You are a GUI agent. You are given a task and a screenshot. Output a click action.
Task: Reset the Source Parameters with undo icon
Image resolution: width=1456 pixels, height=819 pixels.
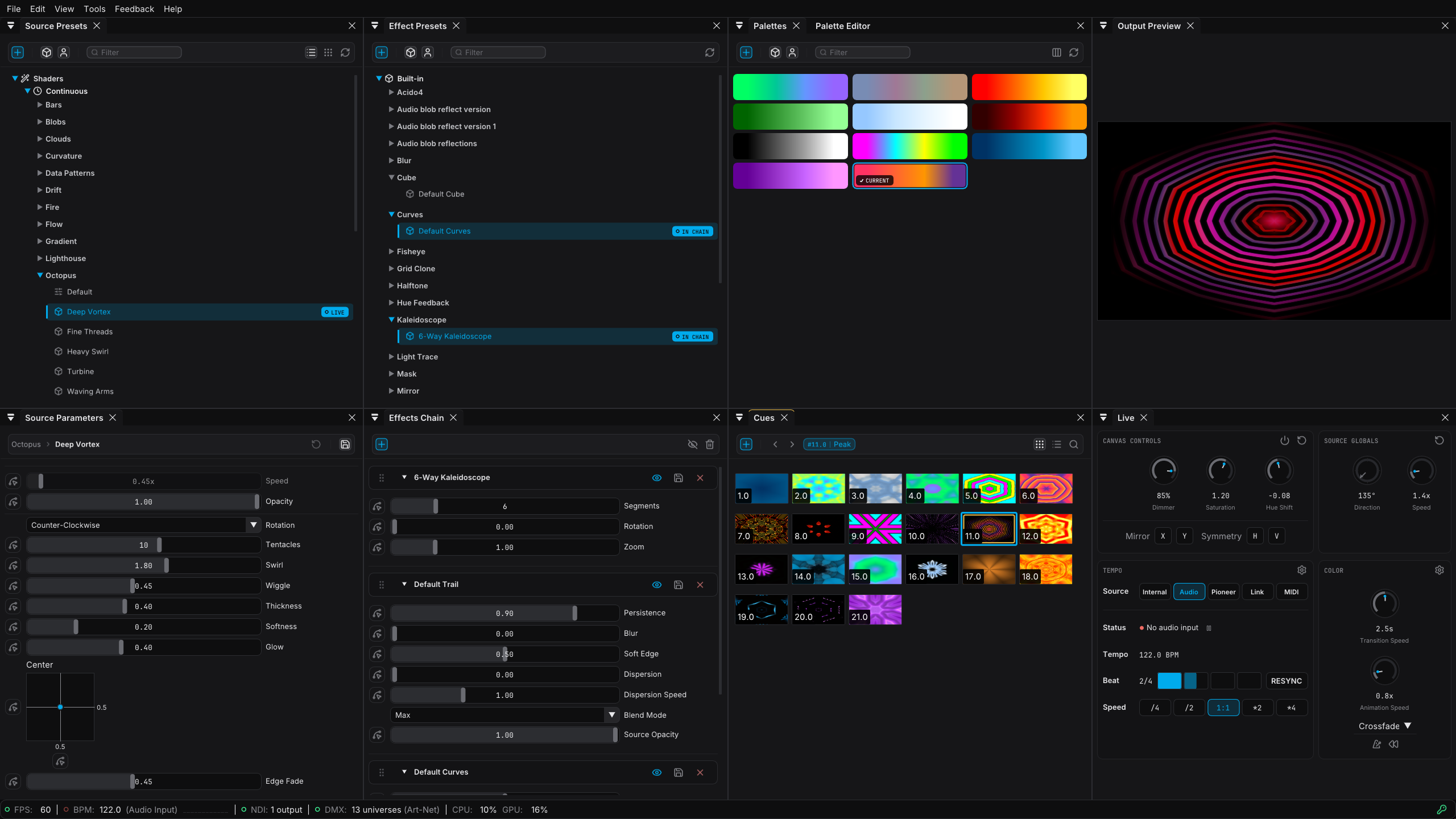point(316,444)
